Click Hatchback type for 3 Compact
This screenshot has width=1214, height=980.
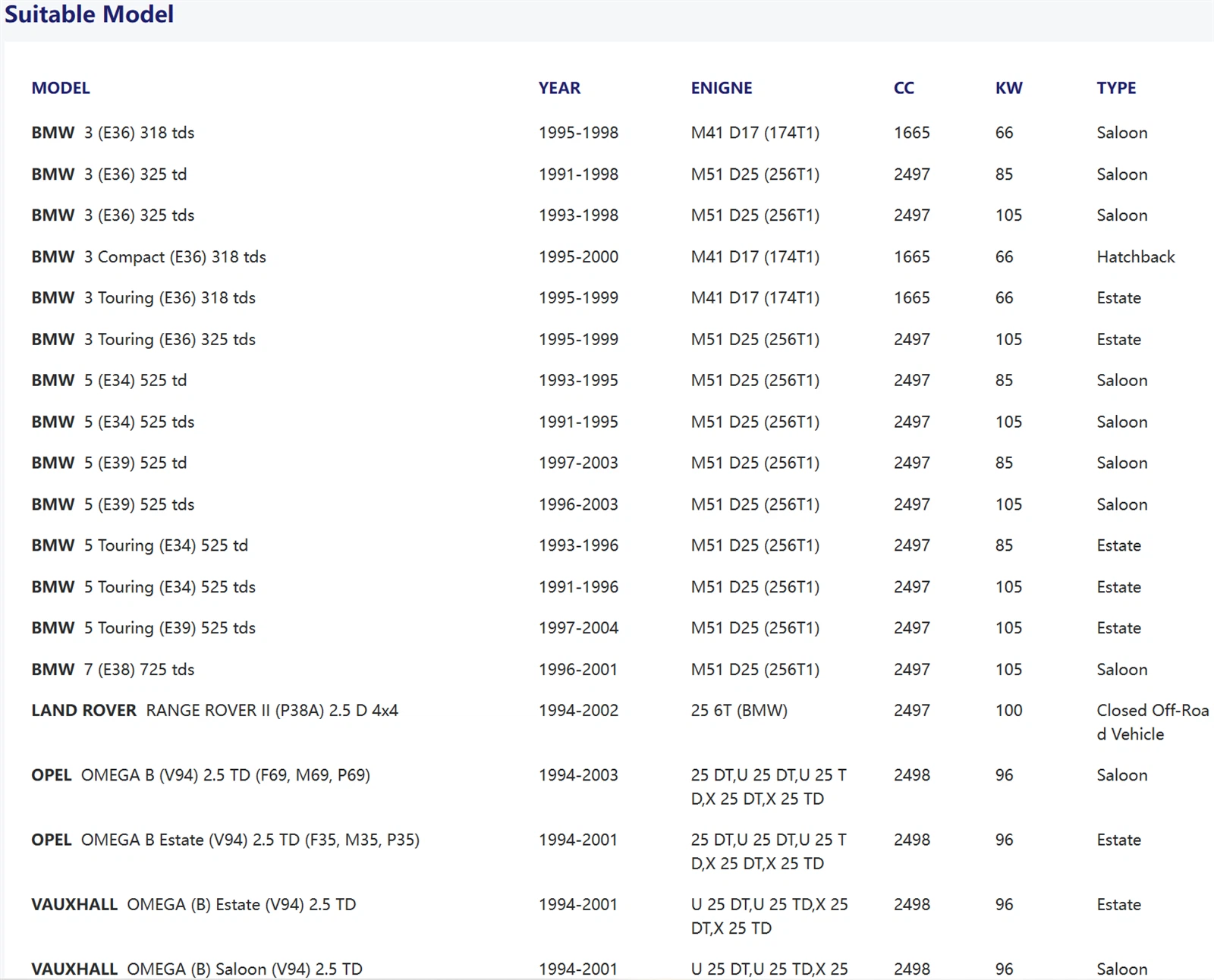(x=1135, y=257)
